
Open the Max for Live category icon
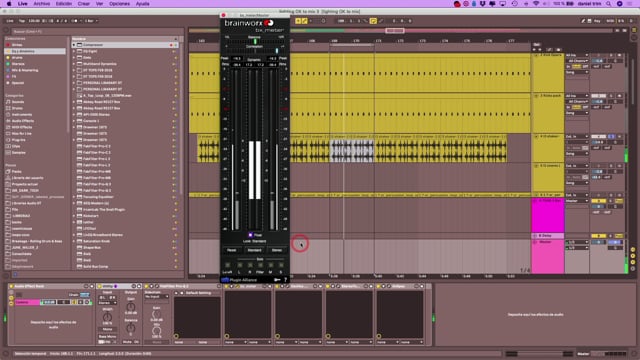coord(8,133)
